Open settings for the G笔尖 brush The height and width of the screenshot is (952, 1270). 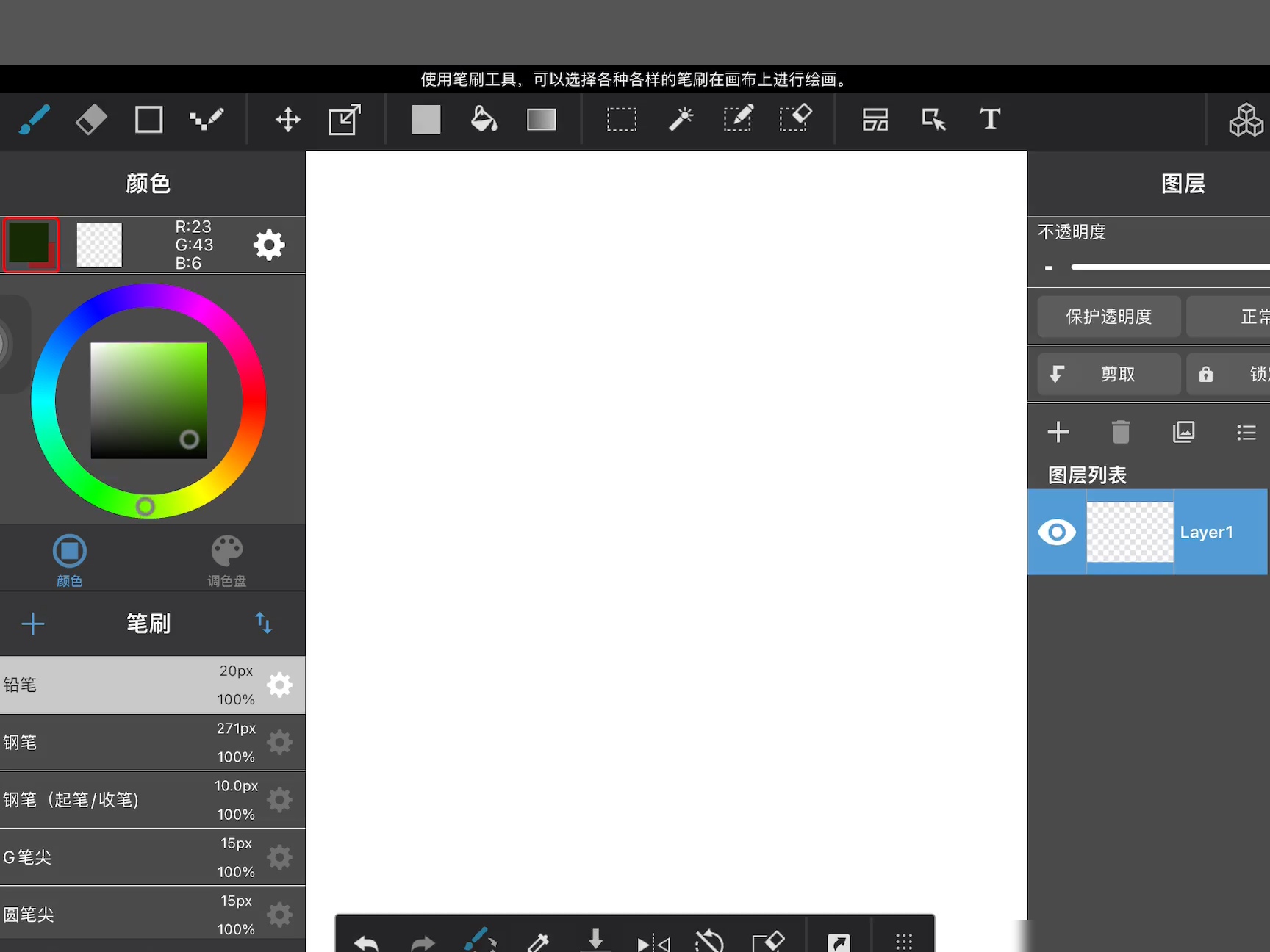tap(279, 857)
